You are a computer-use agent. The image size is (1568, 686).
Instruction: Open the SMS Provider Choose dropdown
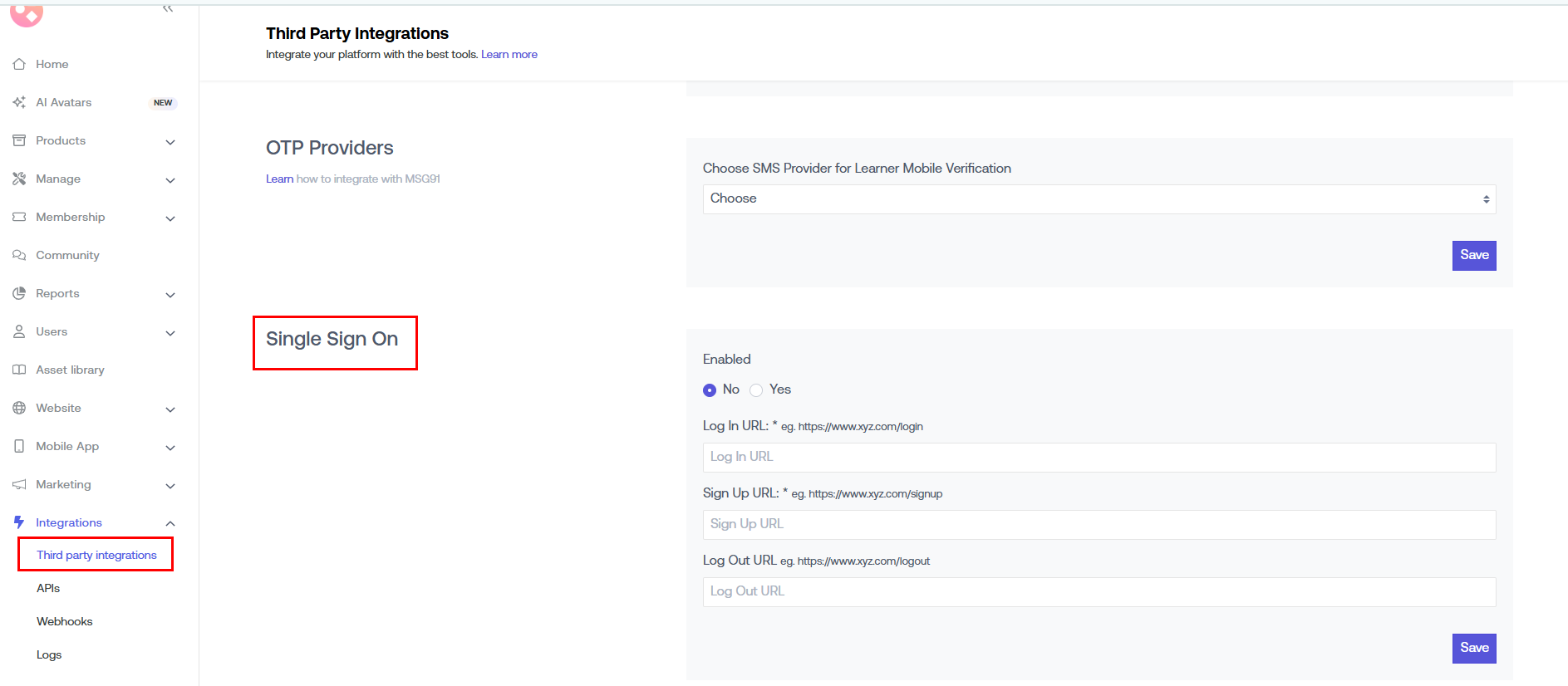[1099, 199]
